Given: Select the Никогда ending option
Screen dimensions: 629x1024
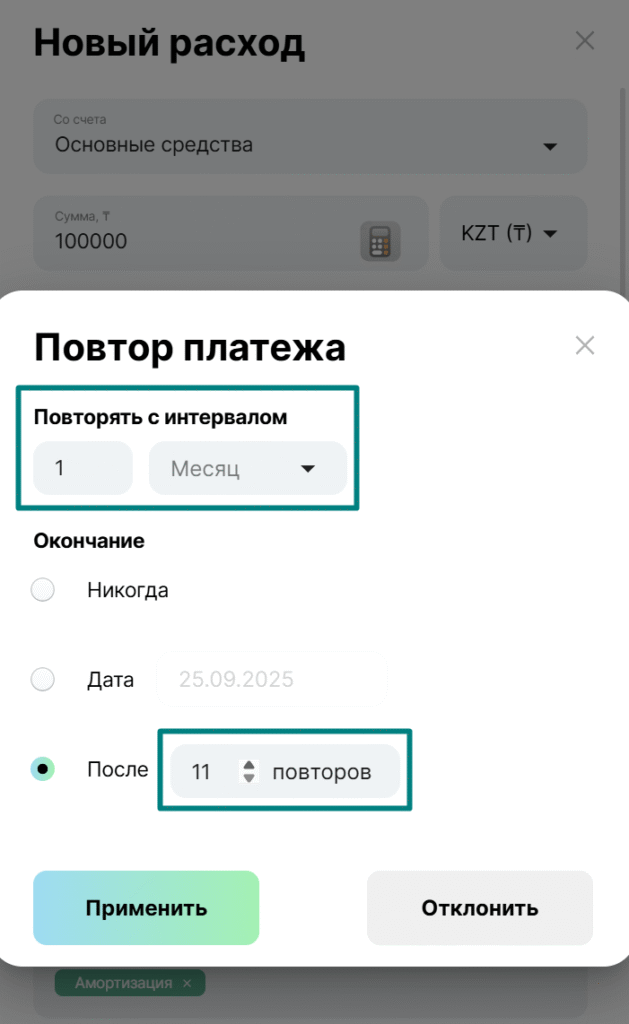Looking at the screenshot, I should [43, 591].
